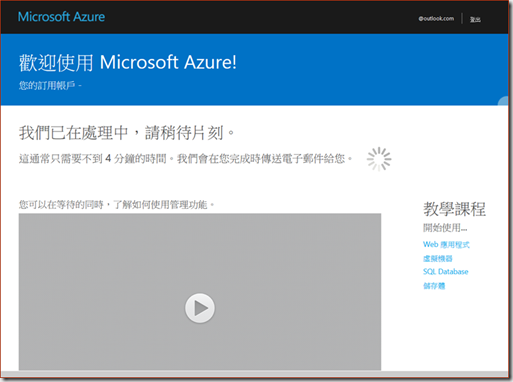Click the text about learning management features while waiting
The width and height of the screenshot is (513, 382).
[116, 204]
